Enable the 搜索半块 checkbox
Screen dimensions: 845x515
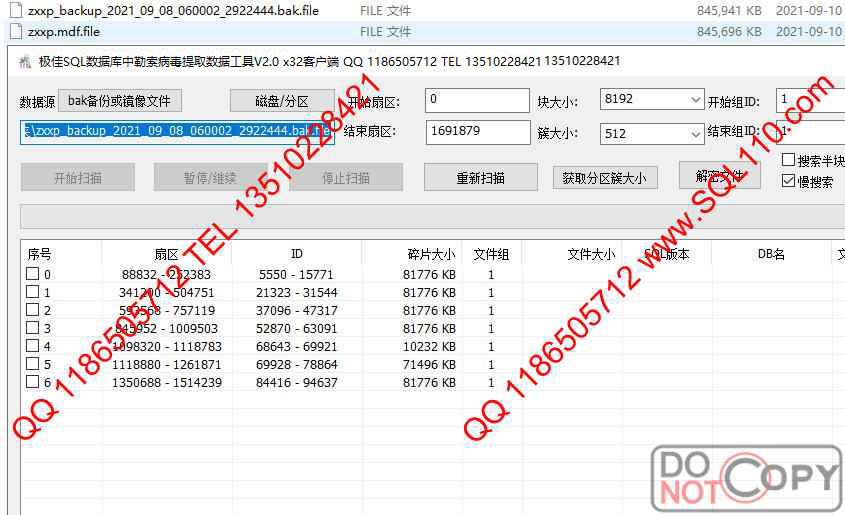point(789,160)
